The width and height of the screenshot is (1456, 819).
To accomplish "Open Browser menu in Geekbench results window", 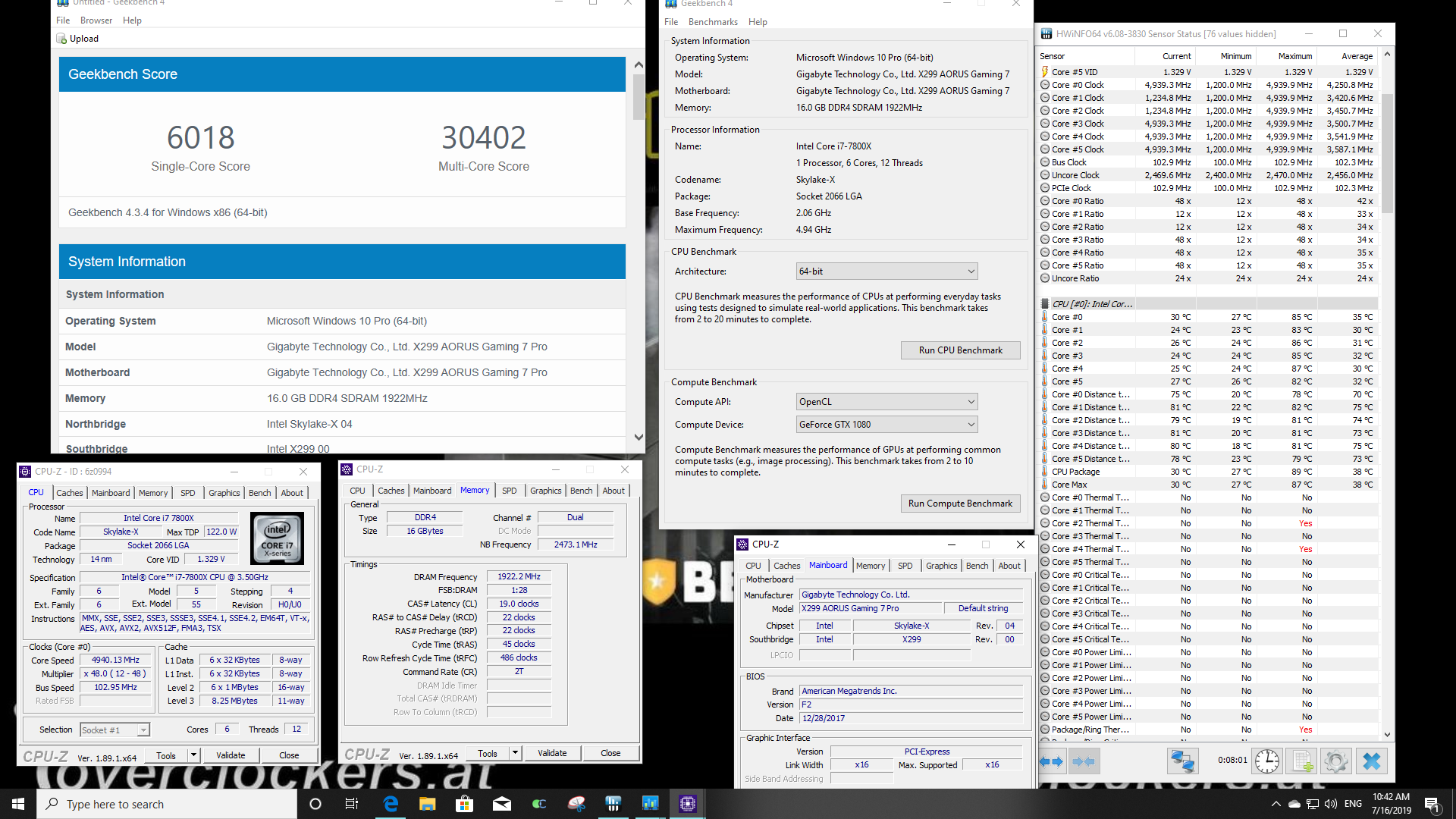I will 96,20.
